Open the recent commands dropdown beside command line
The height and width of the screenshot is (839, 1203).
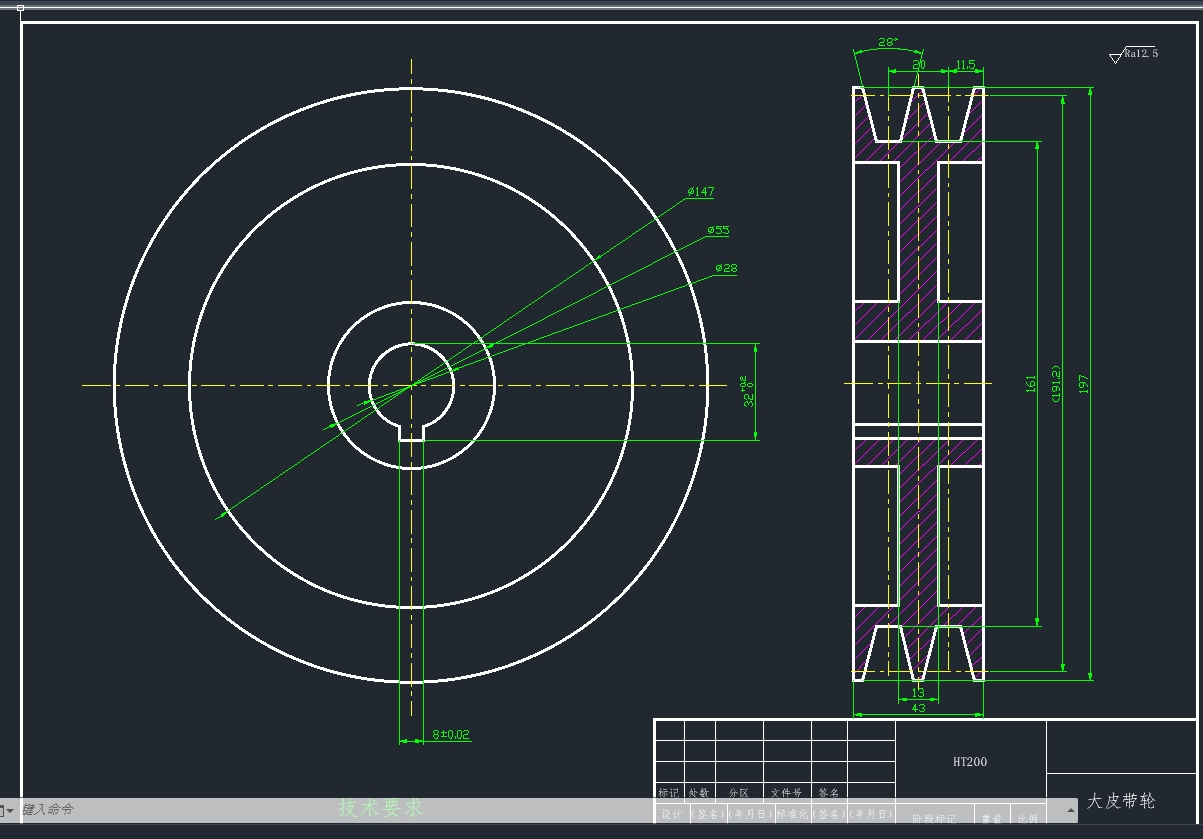pos(9,810)
